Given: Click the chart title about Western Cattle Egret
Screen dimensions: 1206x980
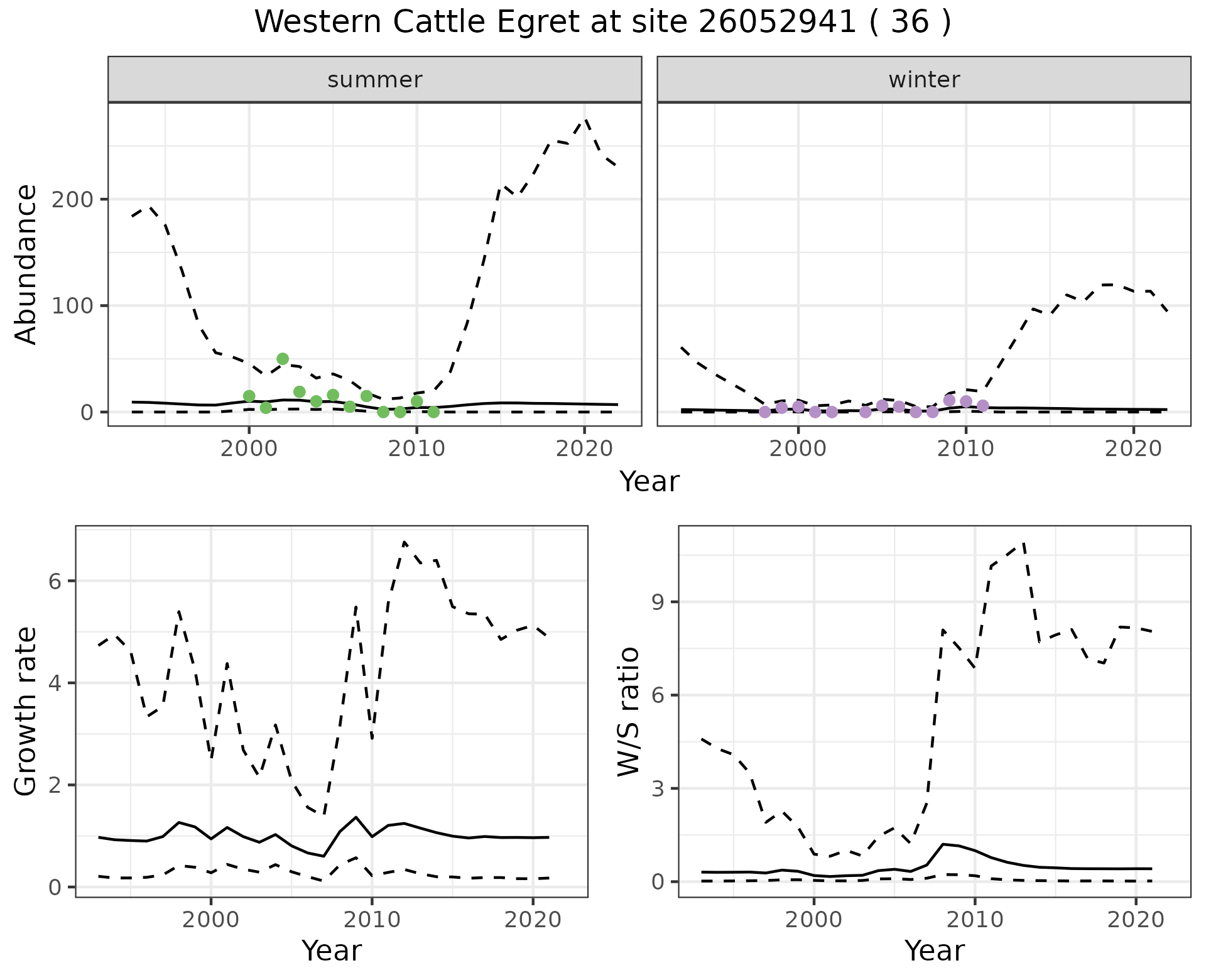Looking at the screenshot, I should pos(602,23).
